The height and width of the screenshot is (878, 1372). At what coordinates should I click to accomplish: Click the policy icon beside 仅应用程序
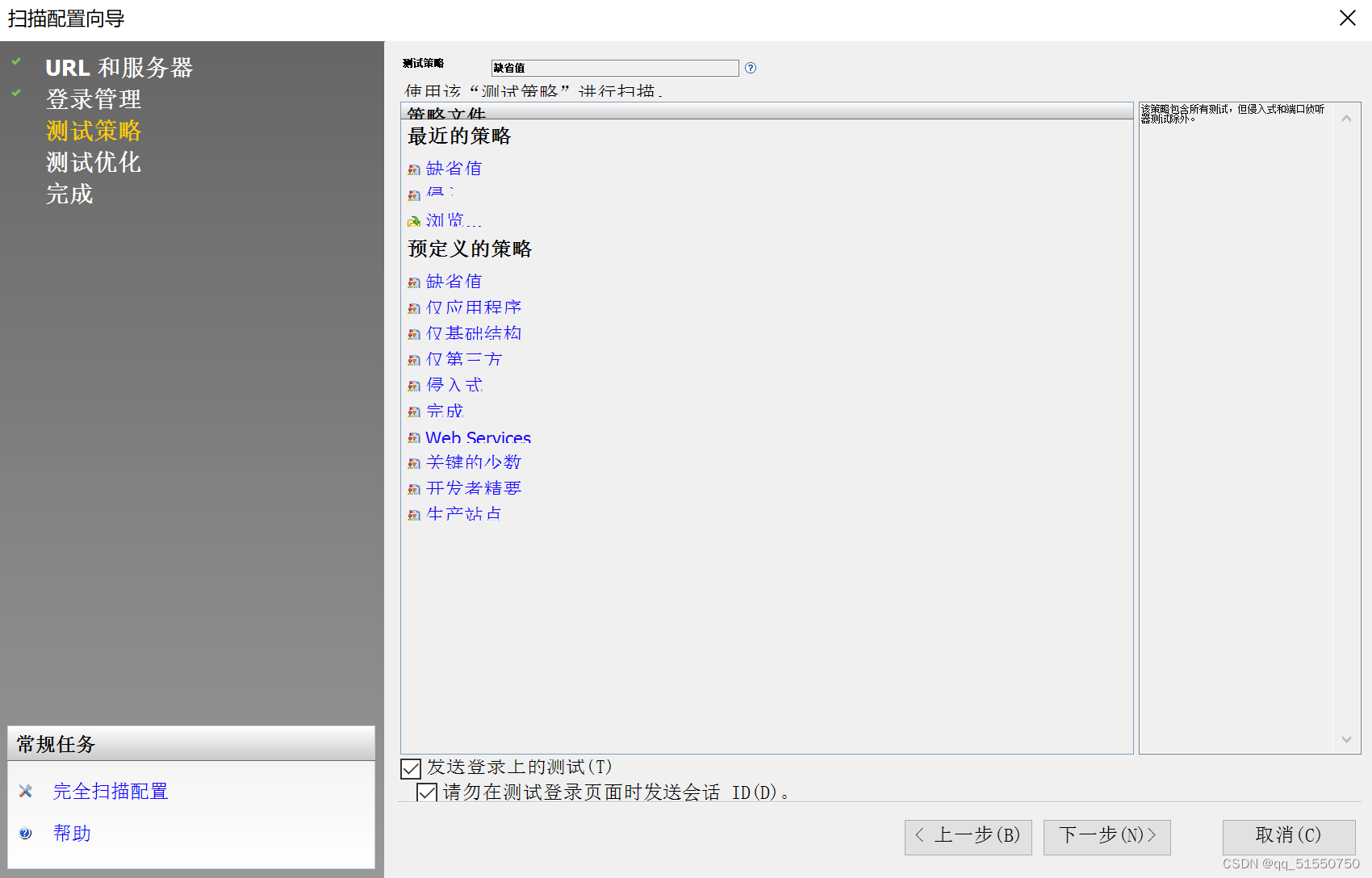(414, 308)
